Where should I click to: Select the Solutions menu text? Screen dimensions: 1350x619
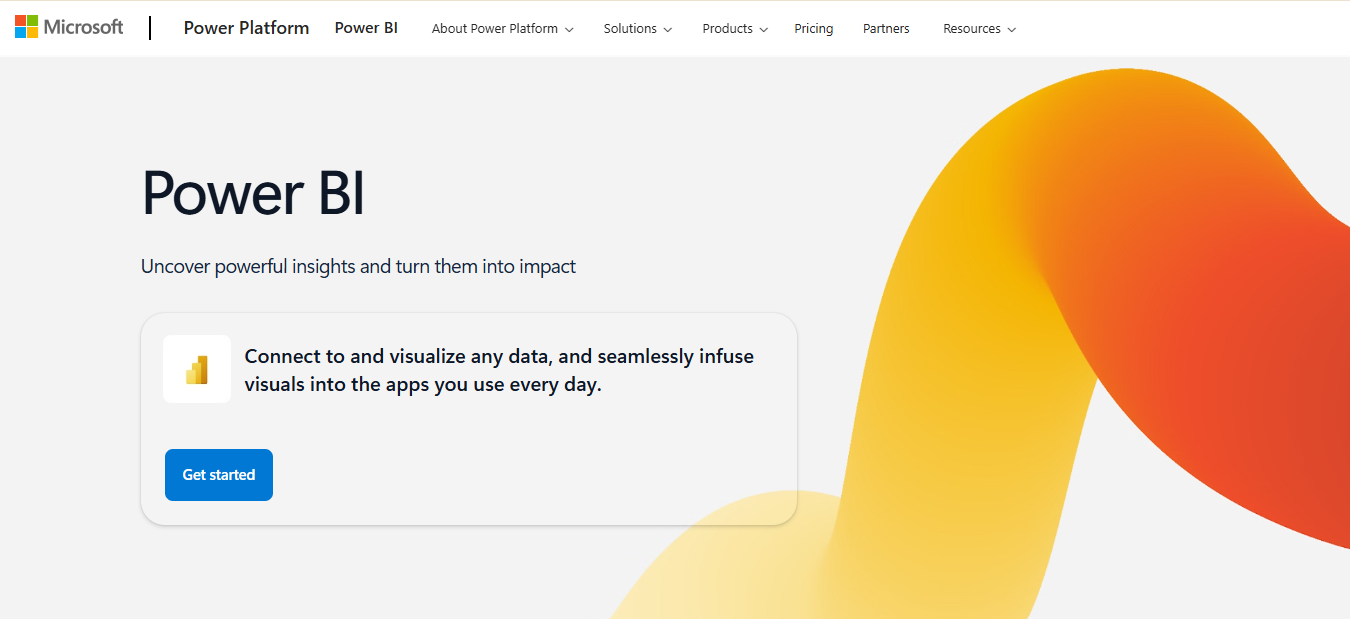tap(630, 29)
